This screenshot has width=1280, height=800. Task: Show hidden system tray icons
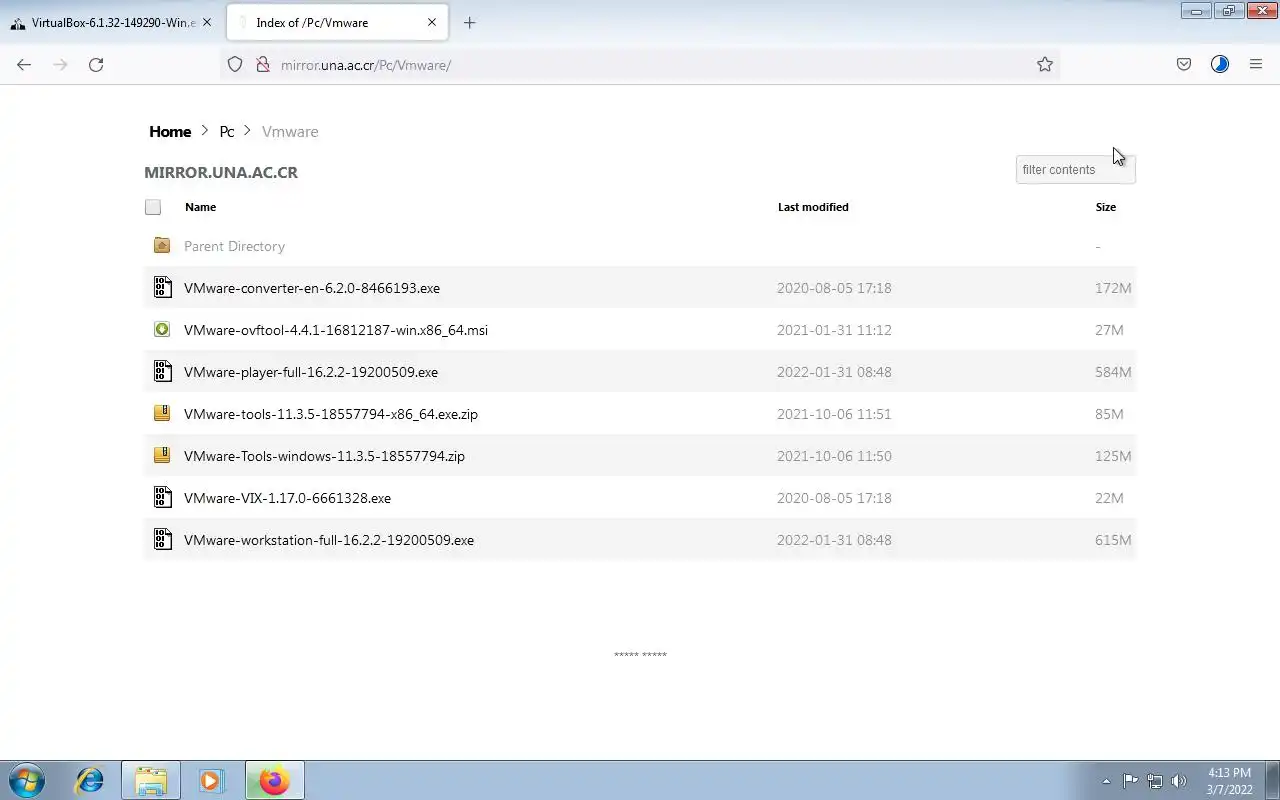coord(1106,781)
